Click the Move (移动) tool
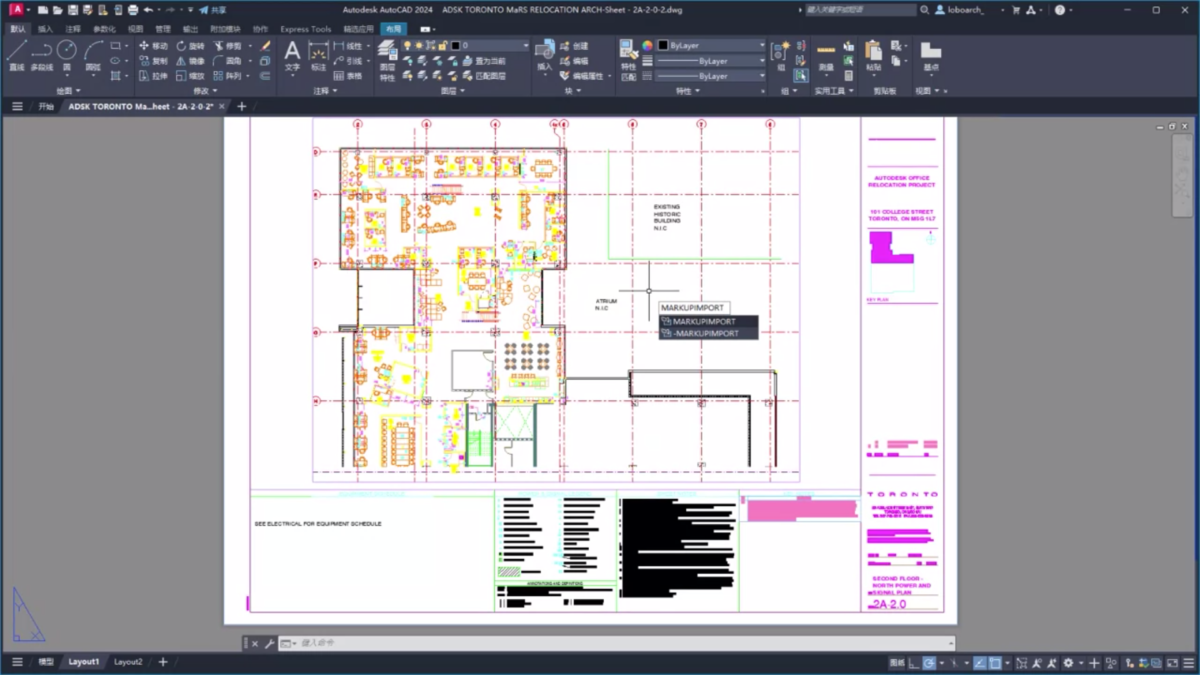Image resolution: width=1200 pixels, height=675 pixels. (153, 46)
